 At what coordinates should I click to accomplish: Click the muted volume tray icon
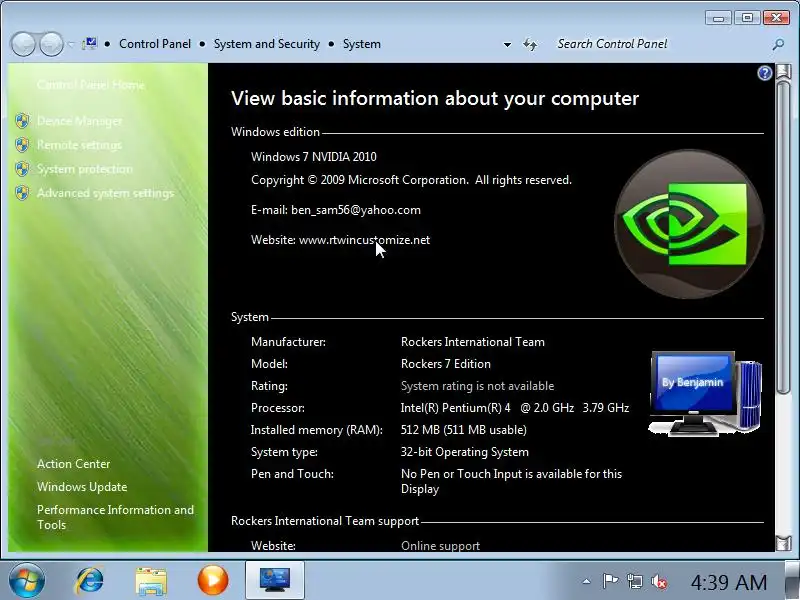pyautogui.click(x=659, y=581)
